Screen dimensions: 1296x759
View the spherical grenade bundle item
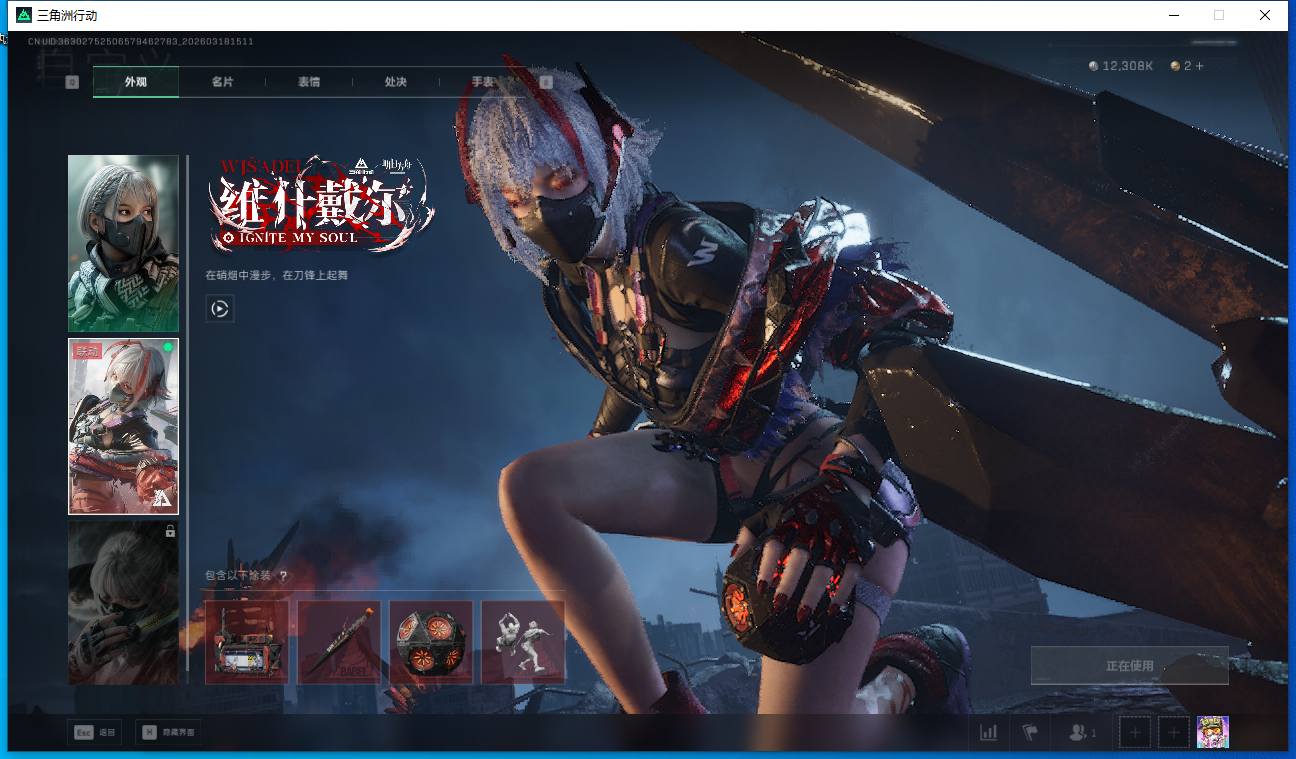coord(431,642)
